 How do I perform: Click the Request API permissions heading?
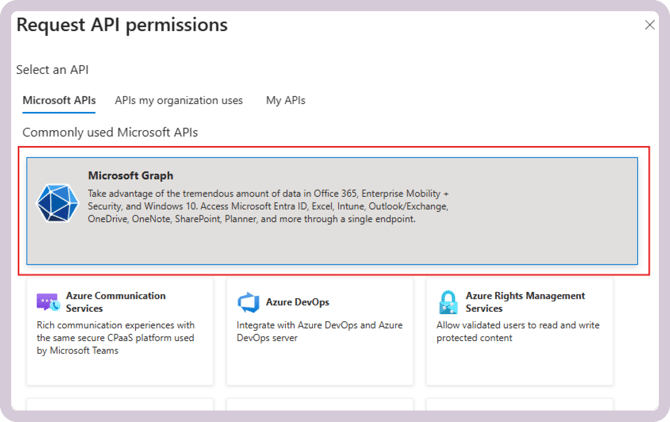coord(122,25)
